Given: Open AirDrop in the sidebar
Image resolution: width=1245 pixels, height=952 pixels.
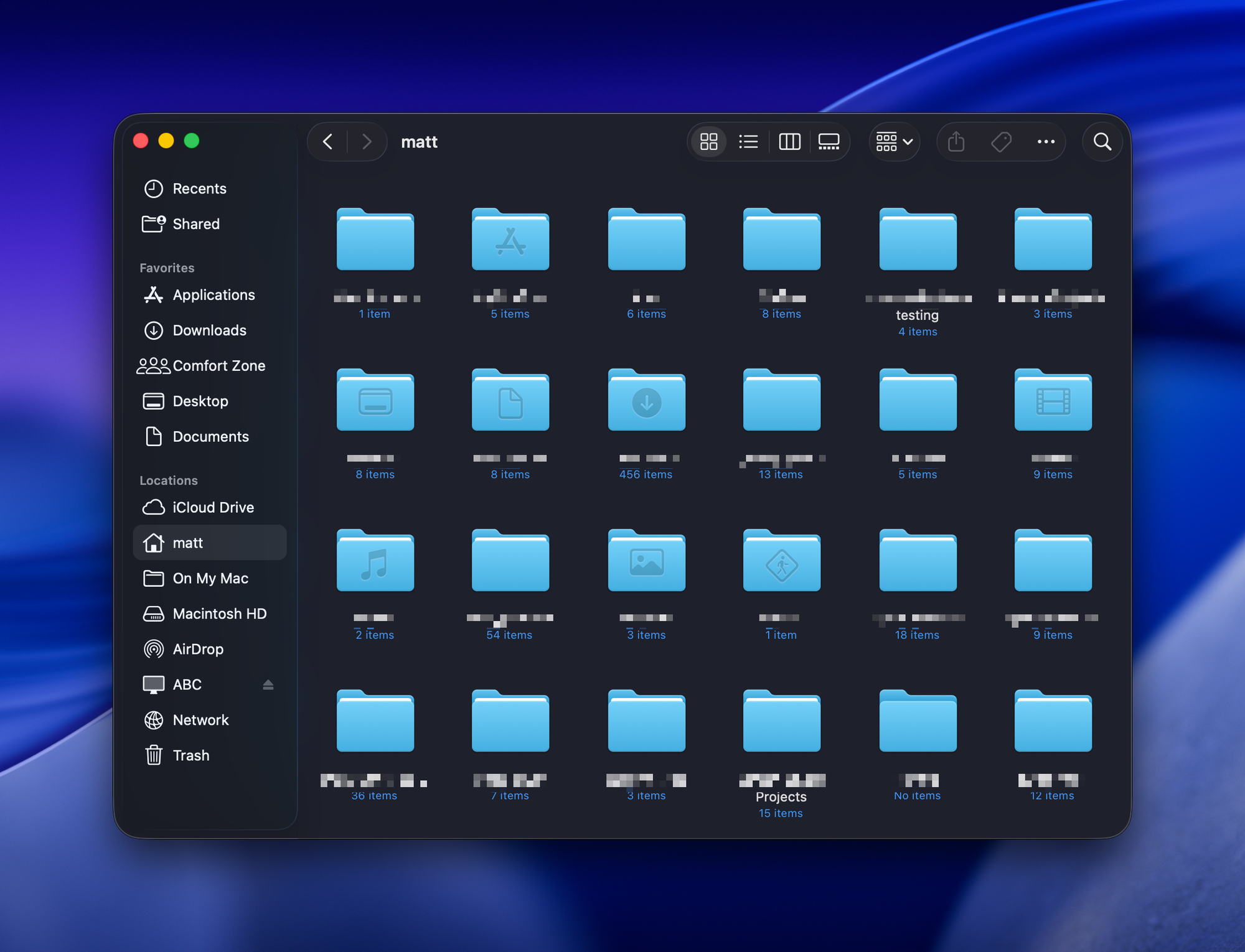Looking at the screenshot, I should [197, 649].
